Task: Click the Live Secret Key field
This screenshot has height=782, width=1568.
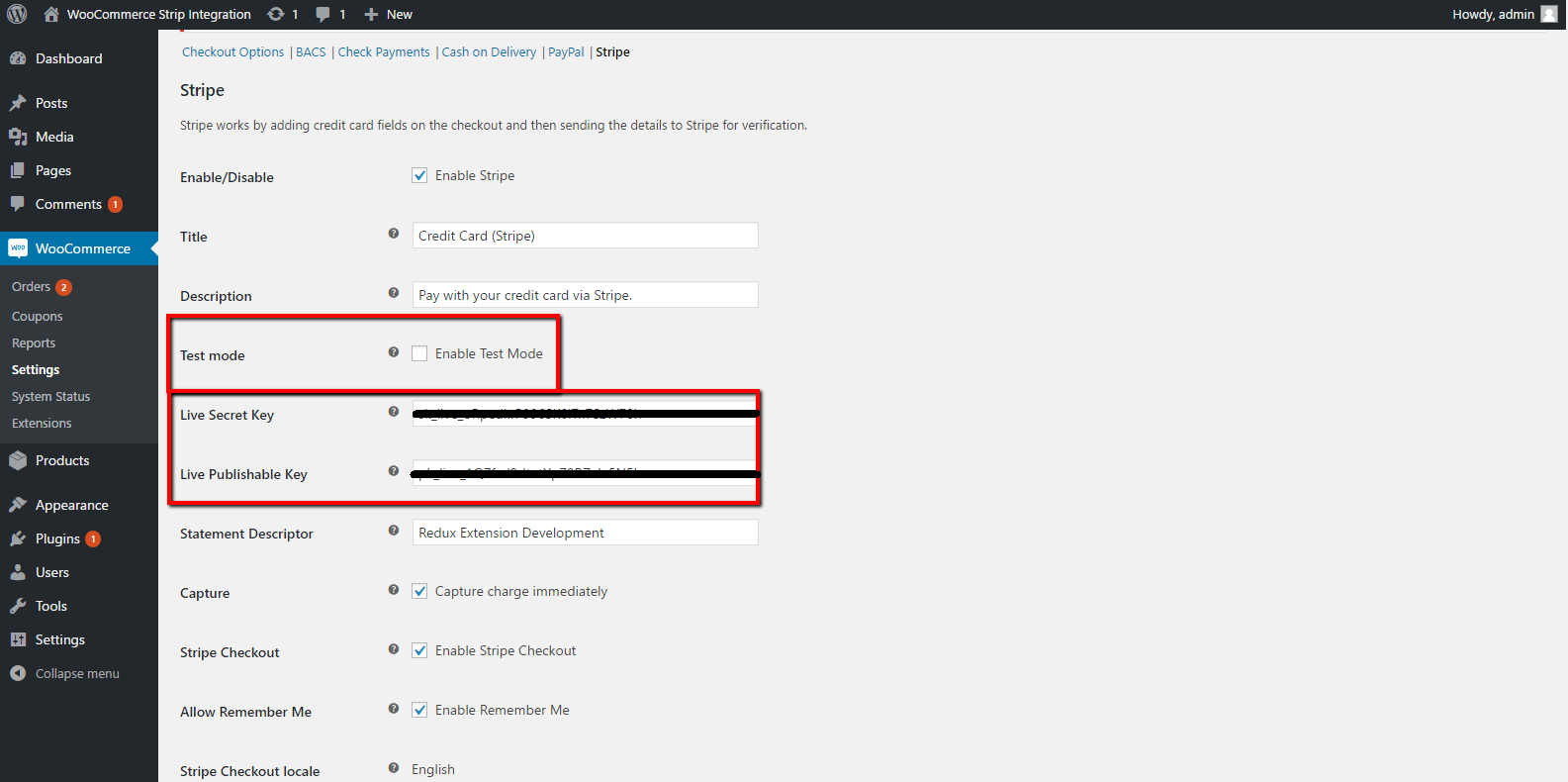Action: click(586, 414)
